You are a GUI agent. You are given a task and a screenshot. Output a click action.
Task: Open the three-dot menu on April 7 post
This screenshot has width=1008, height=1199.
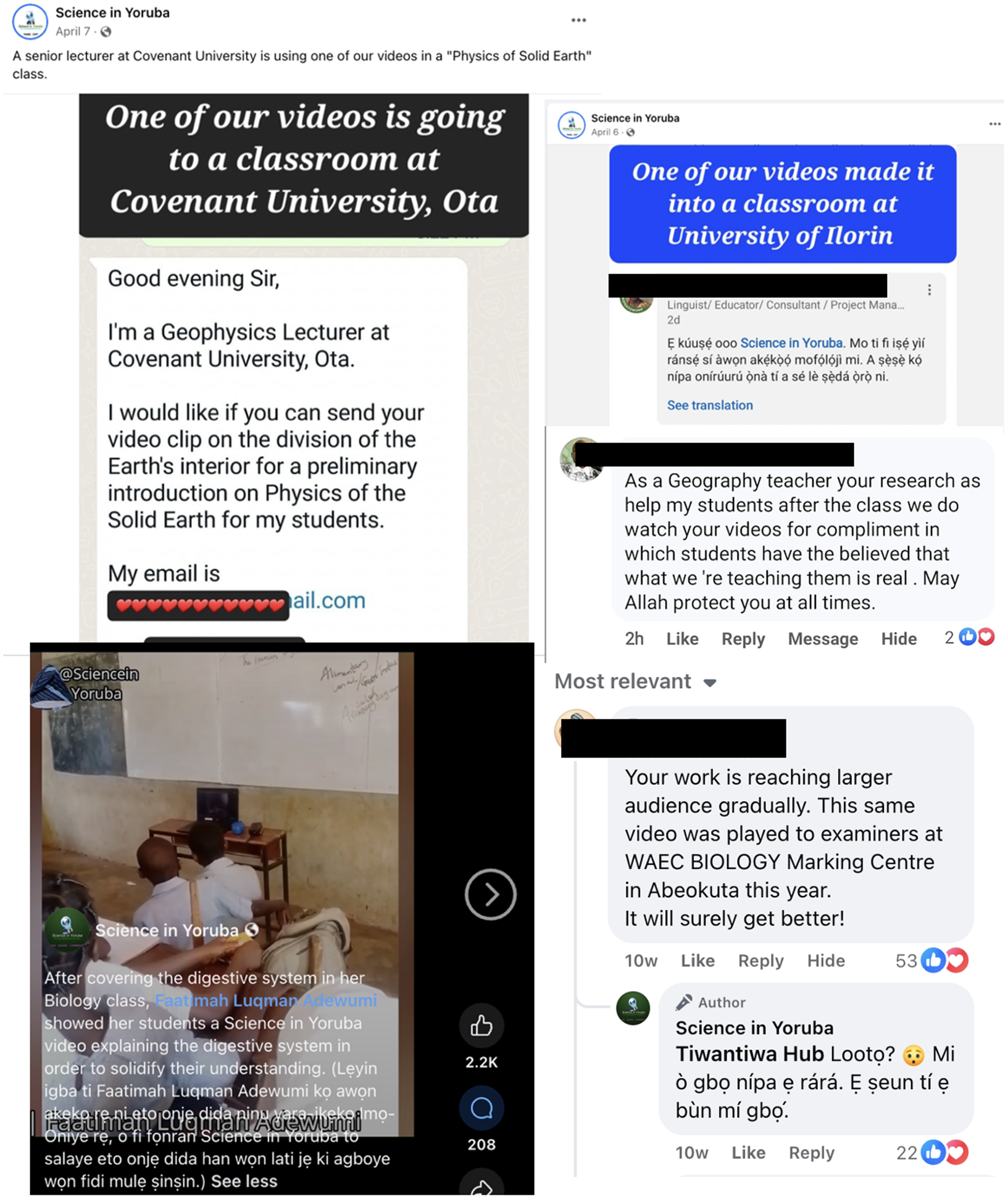[578, 20]
